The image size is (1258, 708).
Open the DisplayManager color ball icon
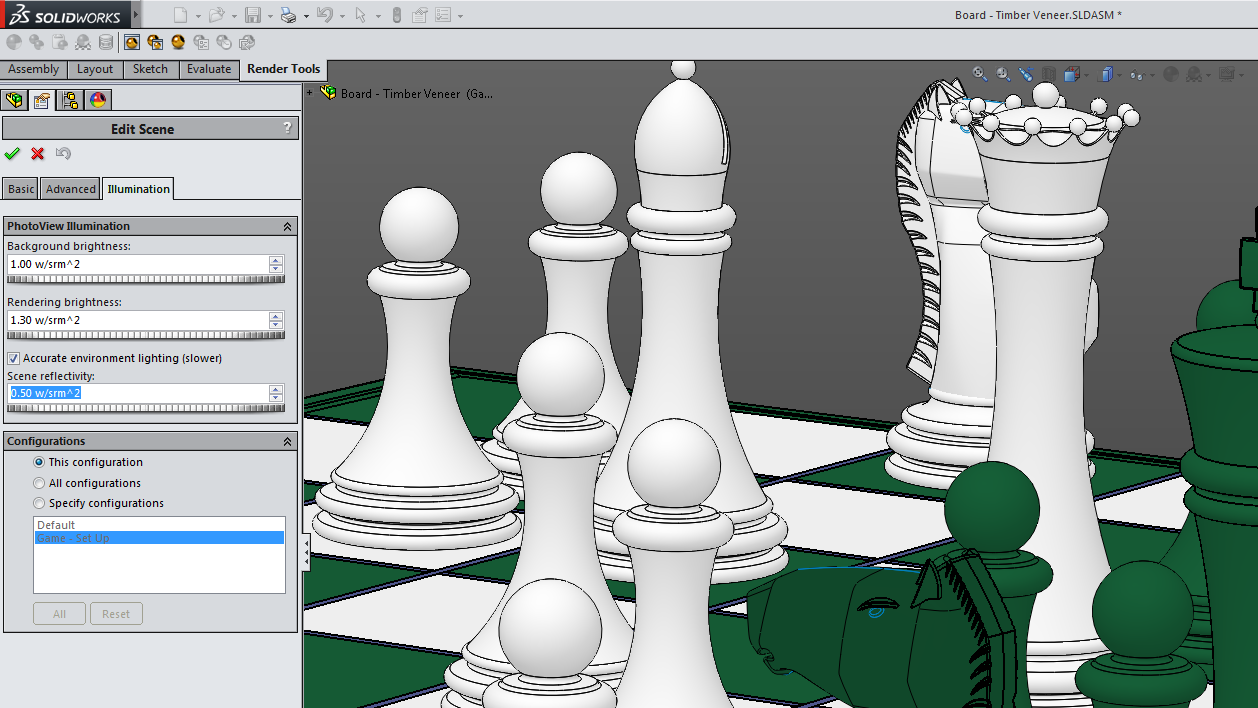coord(97,100)
